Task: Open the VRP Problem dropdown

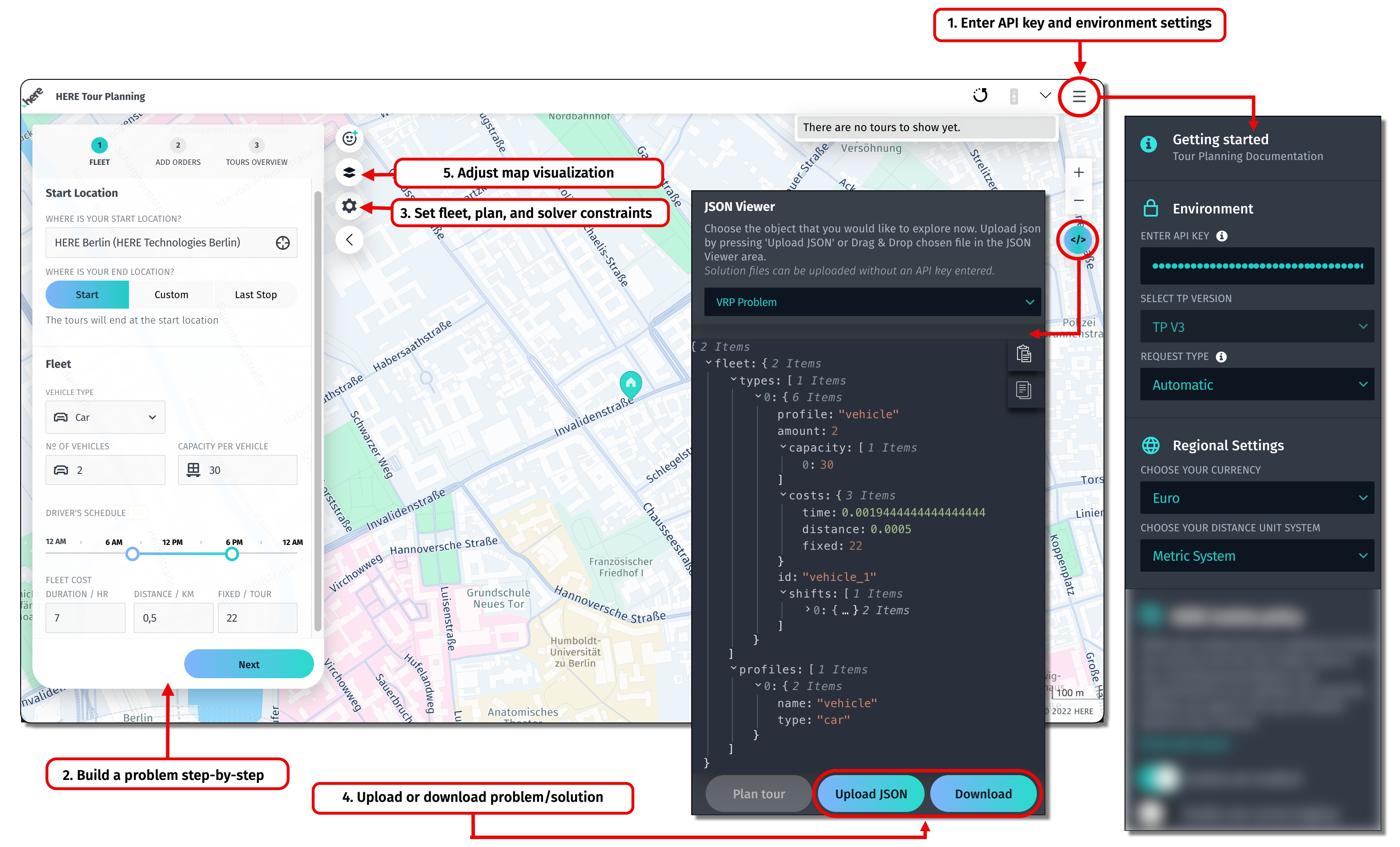Action: click(x=872, y=302)
